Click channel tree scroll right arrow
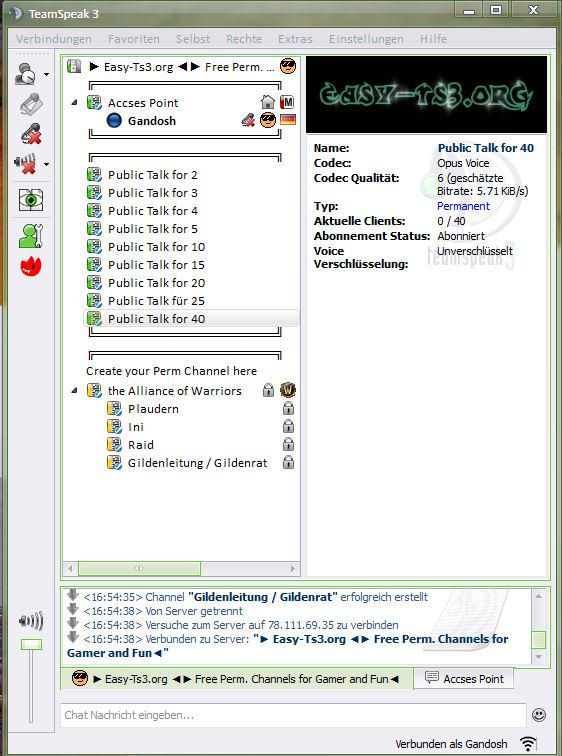Image resolution: width=562 pixels, height=756 pixels. 293,568
